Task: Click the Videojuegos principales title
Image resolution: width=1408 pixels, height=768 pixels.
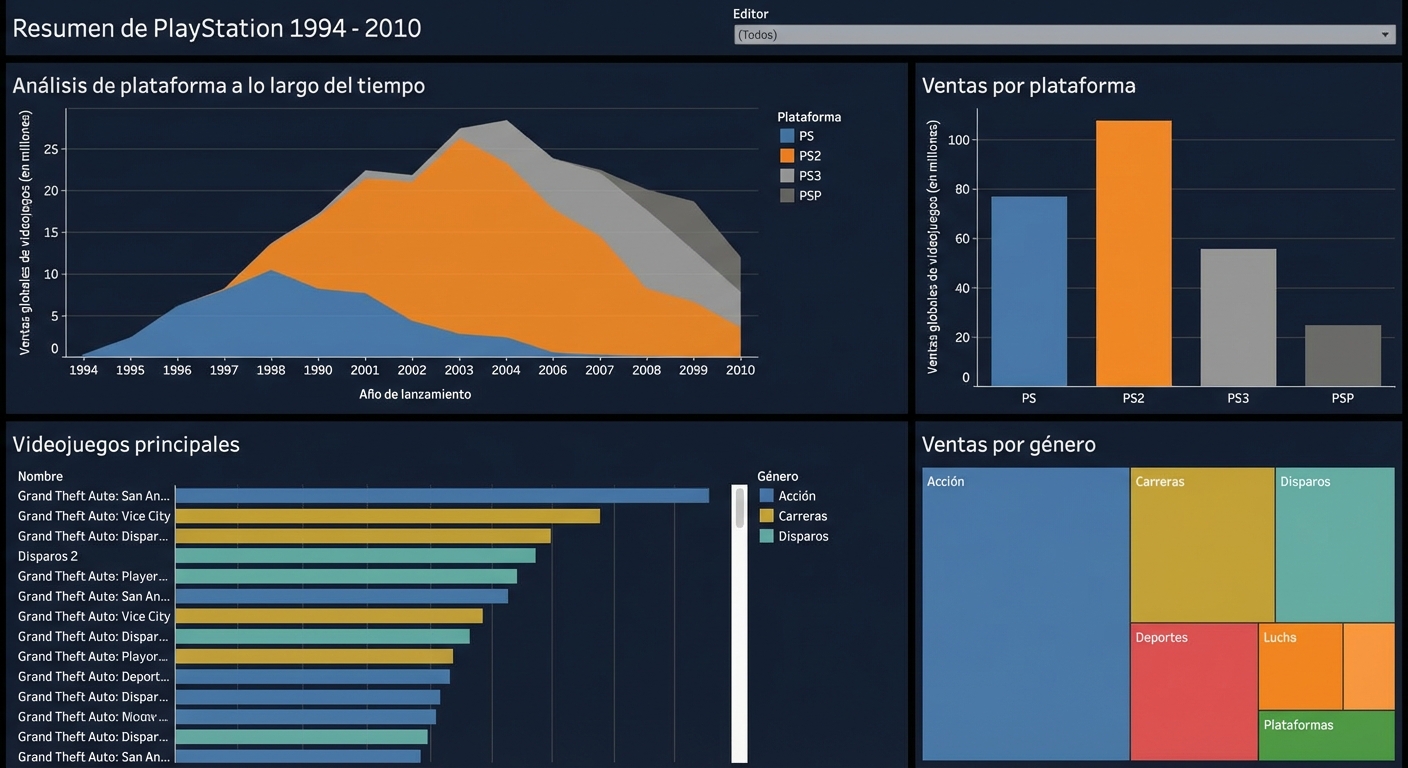Action: tap(126, 445)
